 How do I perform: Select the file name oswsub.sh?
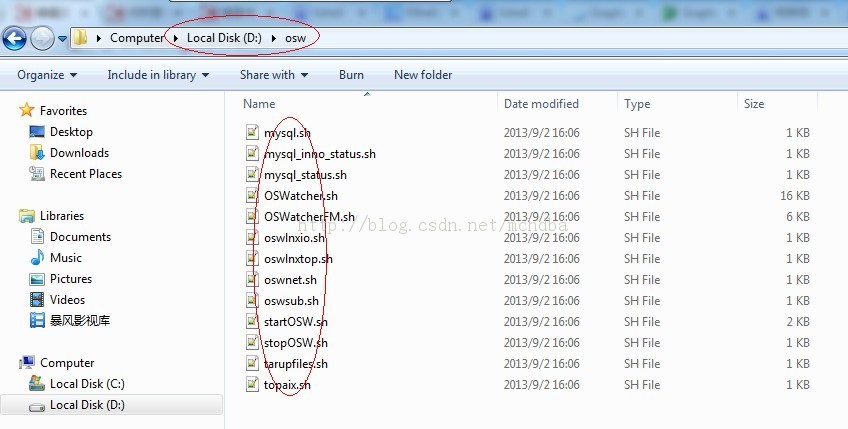tap(292, 301)
